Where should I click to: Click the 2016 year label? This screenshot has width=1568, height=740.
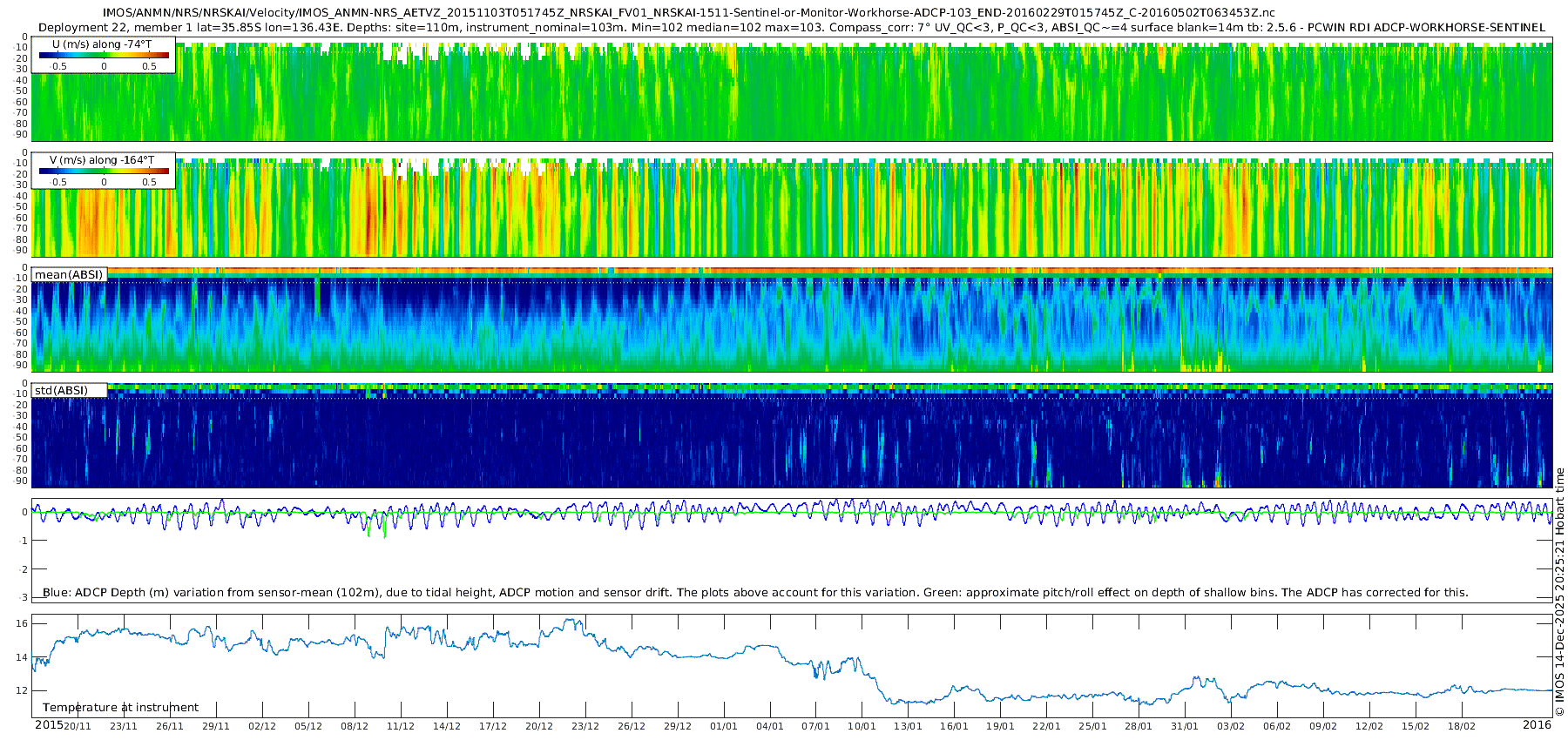(x=1537, y=725)
